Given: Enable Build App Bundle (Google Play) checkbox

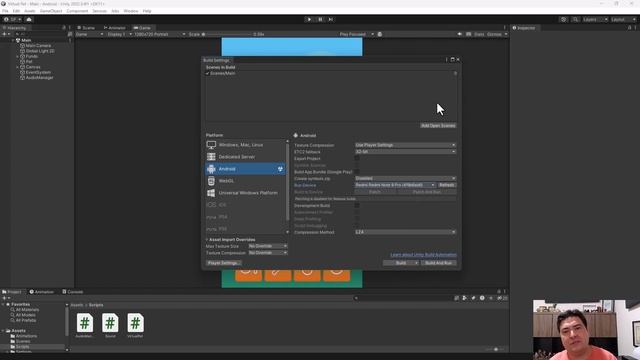Looking at the screenshot, I should click(x=357, y=172).
